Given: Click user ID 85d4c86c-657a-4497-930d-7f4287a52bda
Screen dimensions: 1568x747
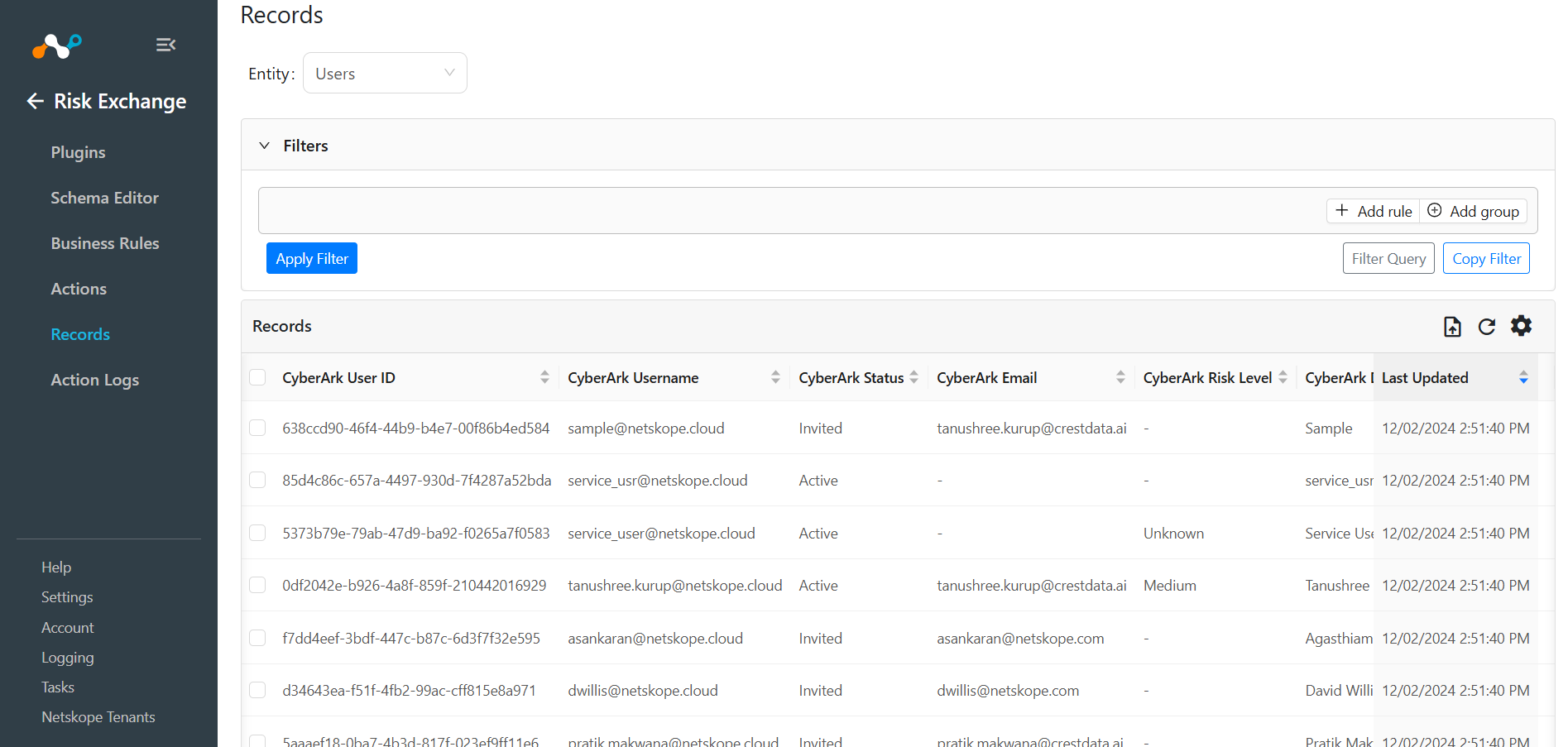Looking at the screenshot, I should point(417,480).
